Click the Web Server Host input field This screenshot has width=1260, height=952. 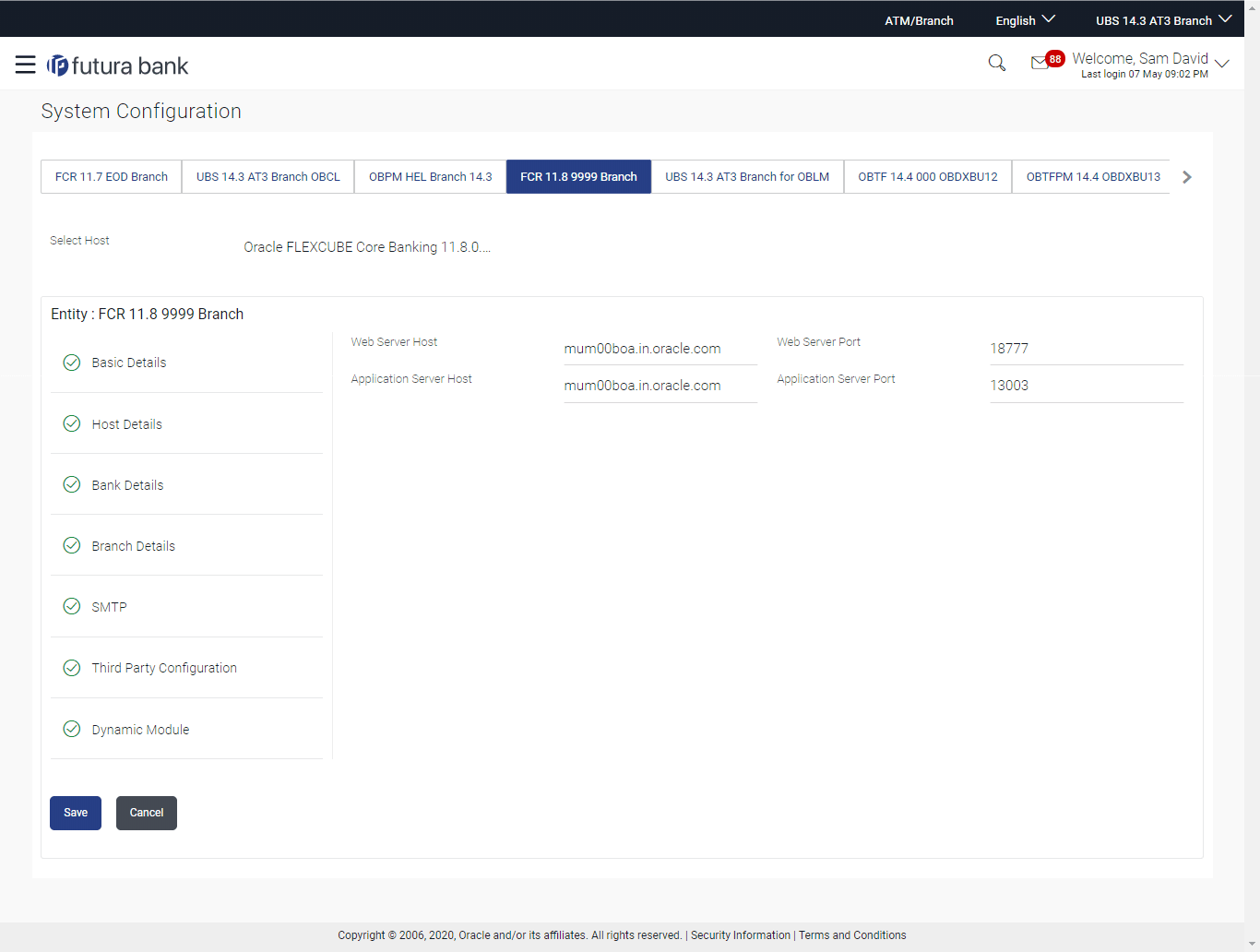coord(660,349)
